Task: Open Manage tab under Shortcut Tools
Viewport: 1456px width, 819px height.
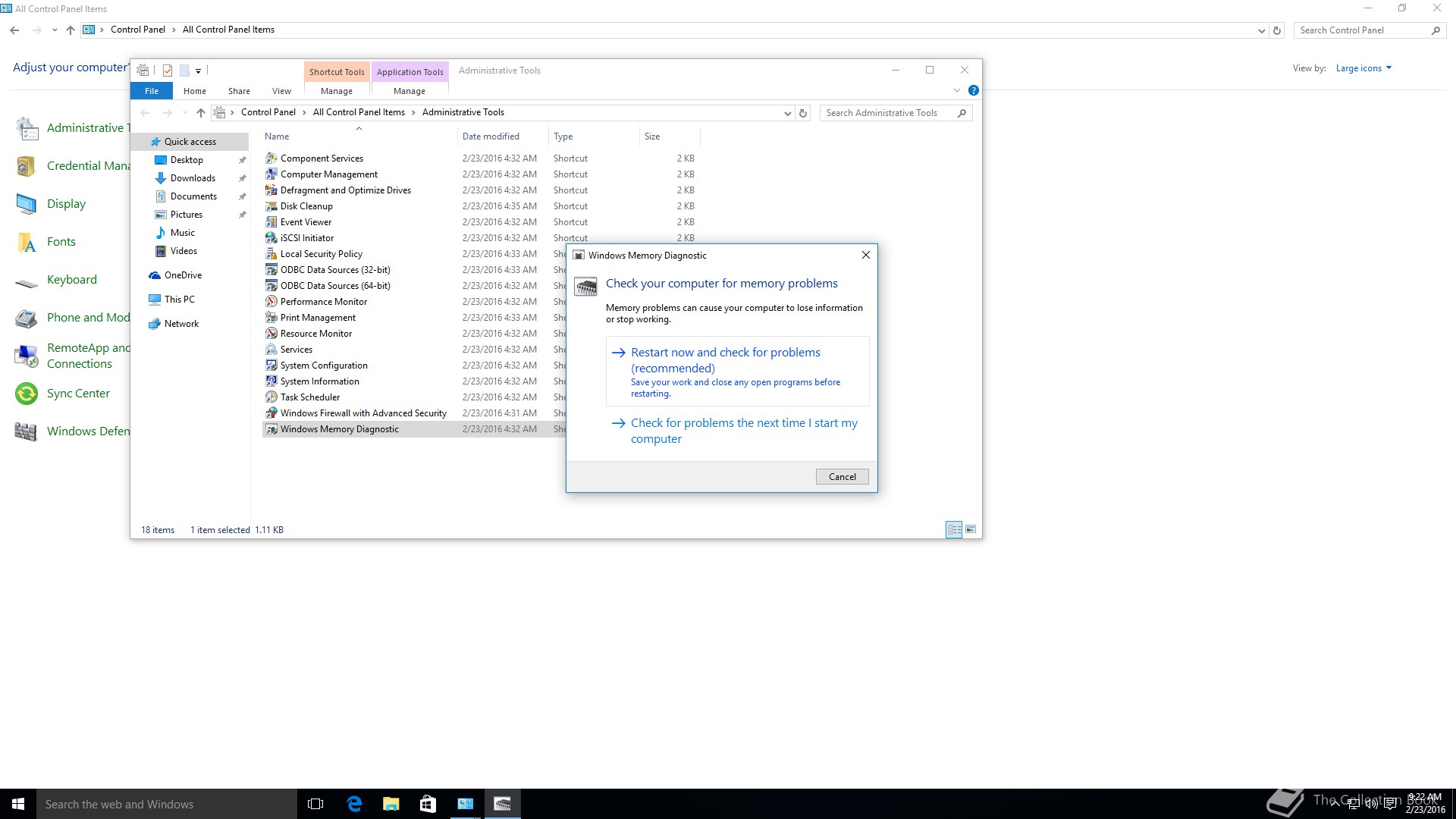Action: (337, 91)
